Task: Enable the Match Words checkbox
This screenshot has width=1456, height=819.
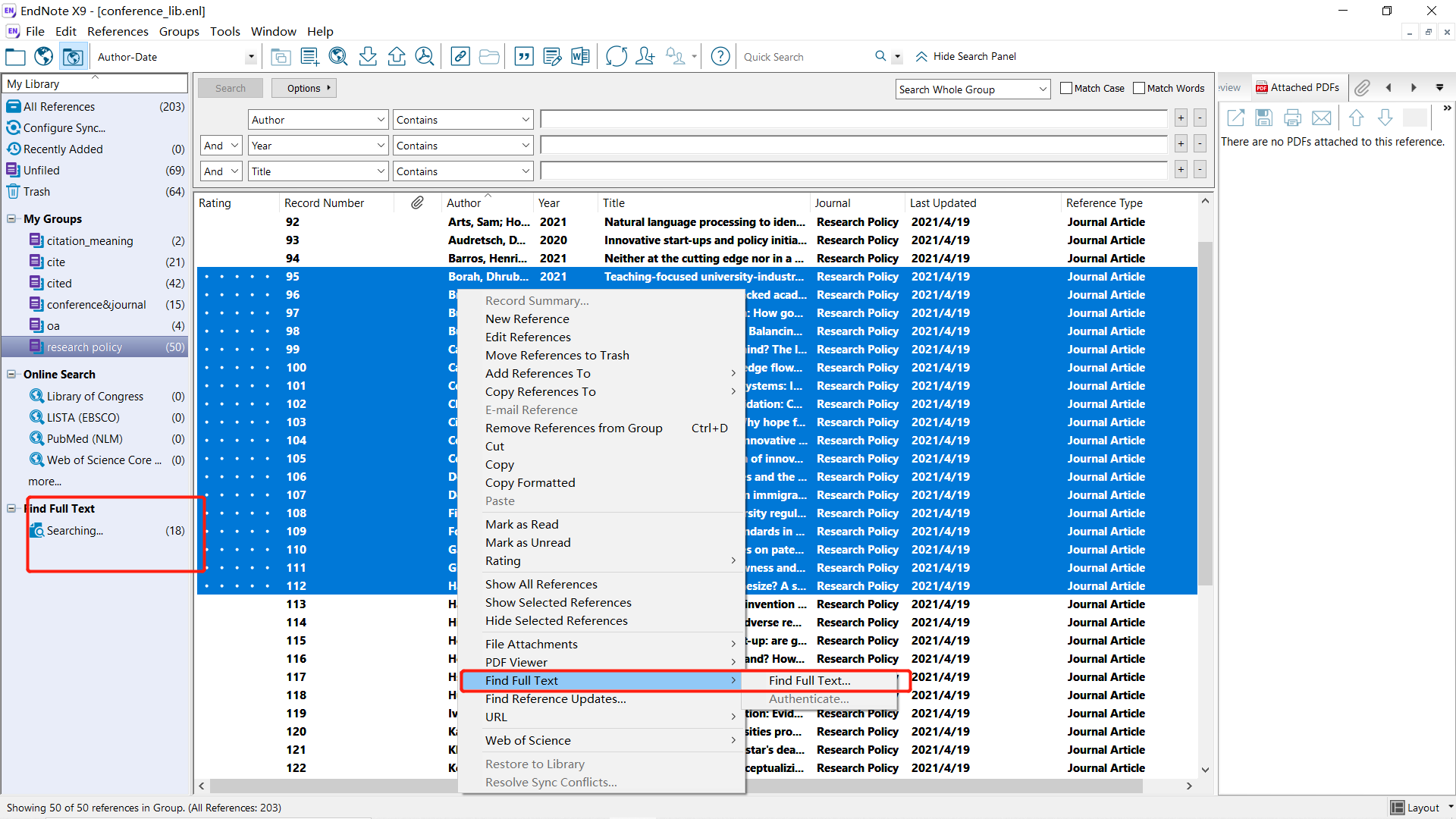Action: point(1139,88)
